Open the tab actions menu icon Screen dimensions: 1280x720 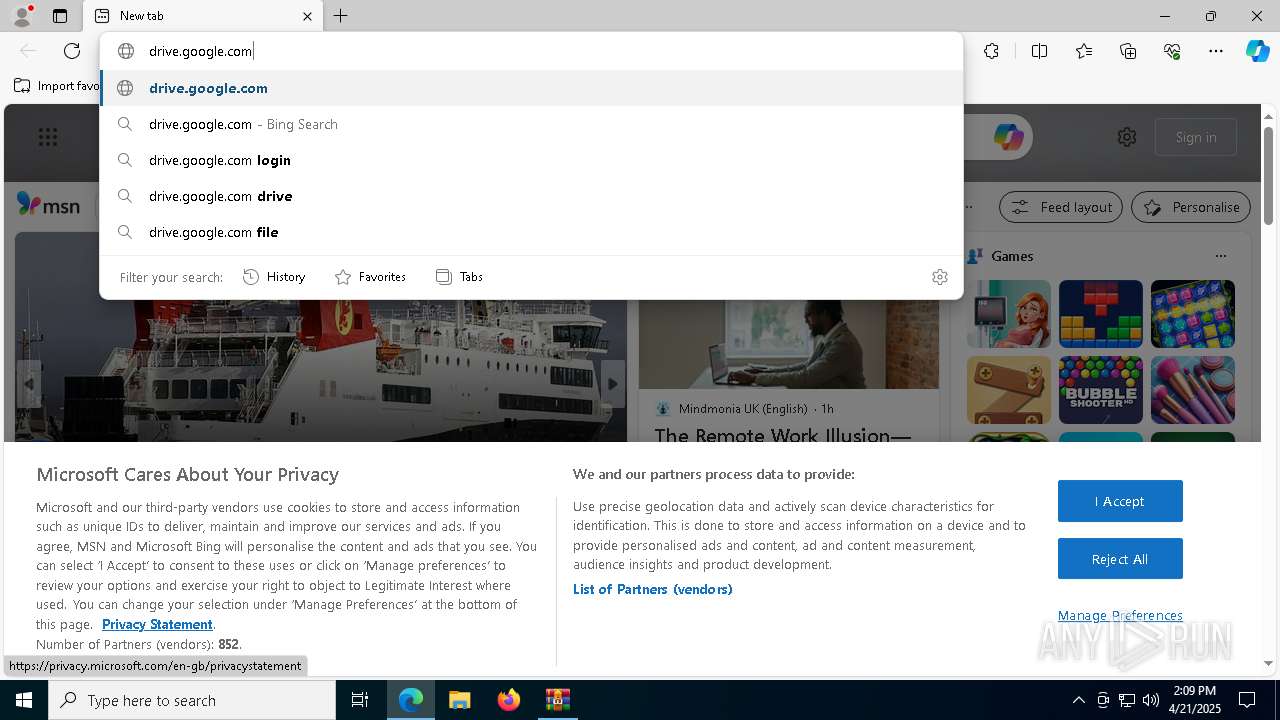pos(60,16)
